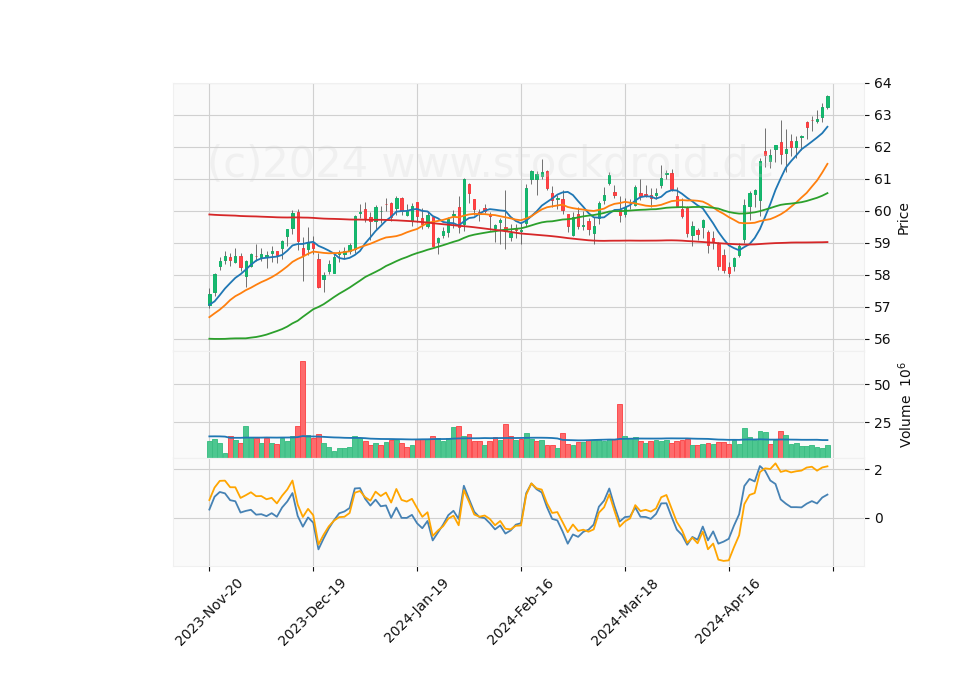Screen dimensions: 960x690
Task: Click the tall red volume bar near Mar-18
Action: (x=620, y=430)
